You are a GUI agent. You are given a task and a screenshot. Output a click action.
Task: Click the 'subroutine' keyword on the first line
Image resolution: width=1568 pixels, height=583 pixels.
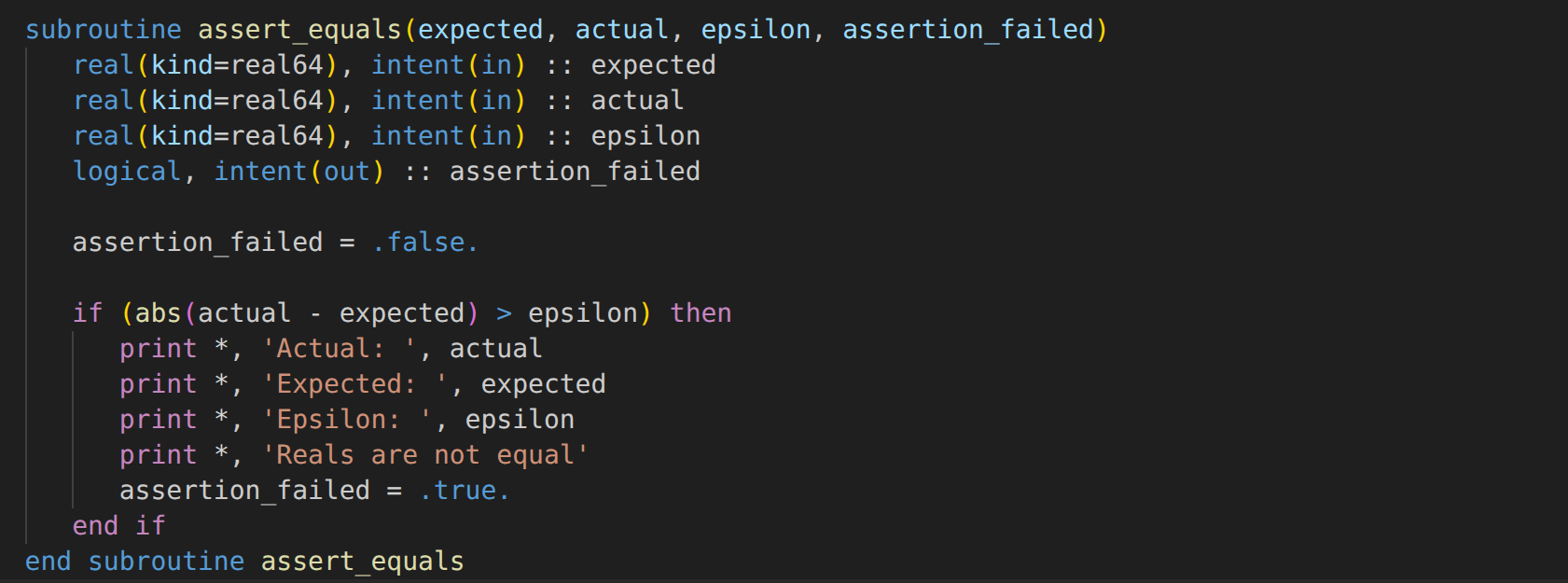pos(104,30)
